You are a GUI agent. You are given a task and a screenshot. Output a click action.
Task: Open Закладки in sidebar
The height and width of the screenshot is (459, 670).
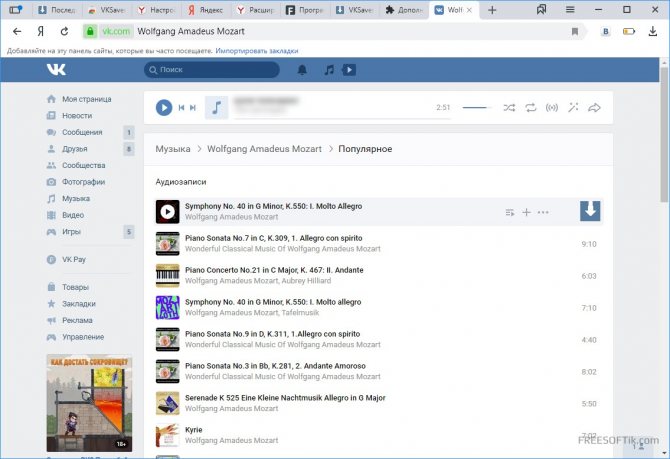[79, 304]
